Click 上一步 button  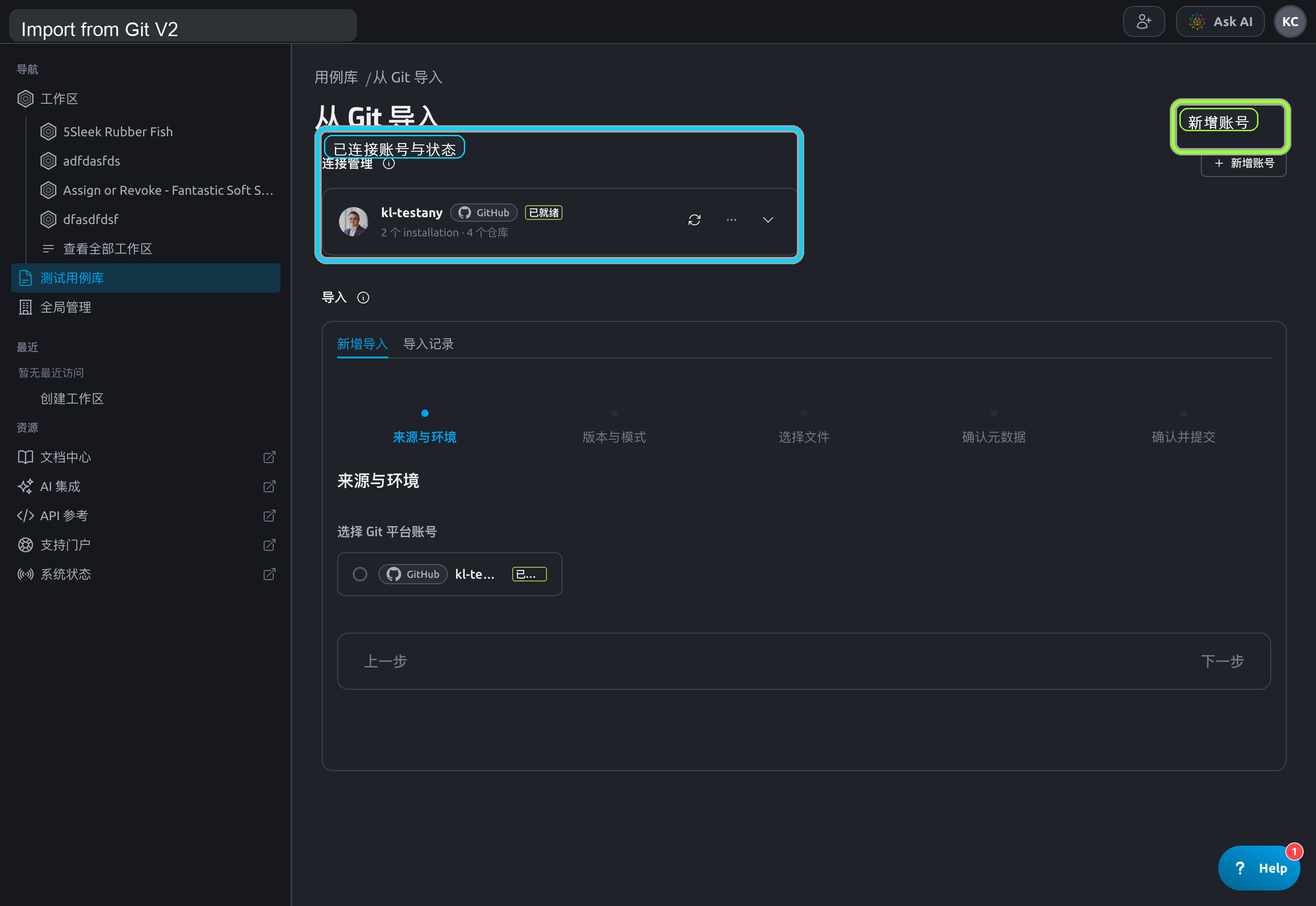[385, 661]
